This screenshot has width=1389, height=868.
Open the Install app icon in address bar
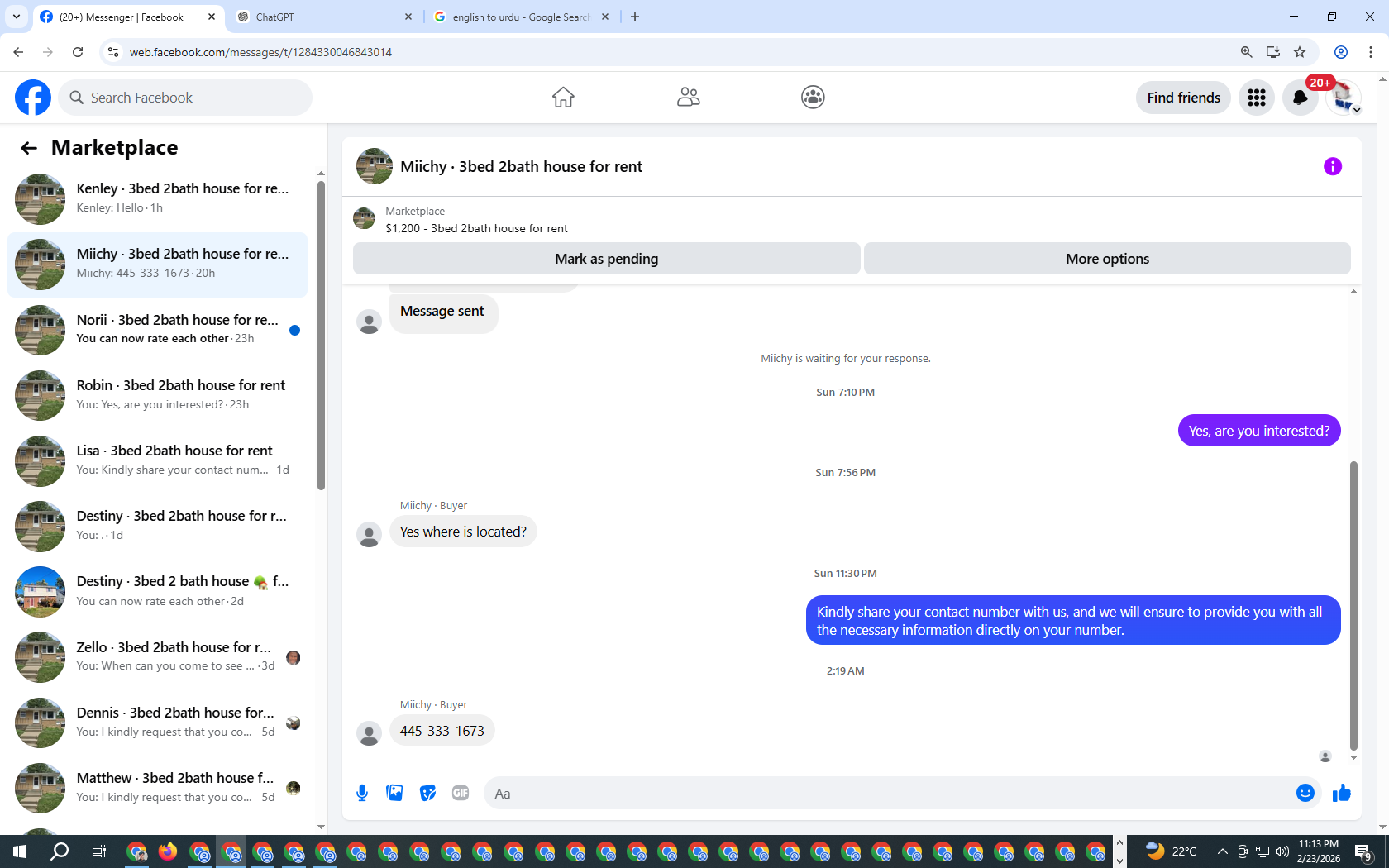pos(1273,52)
